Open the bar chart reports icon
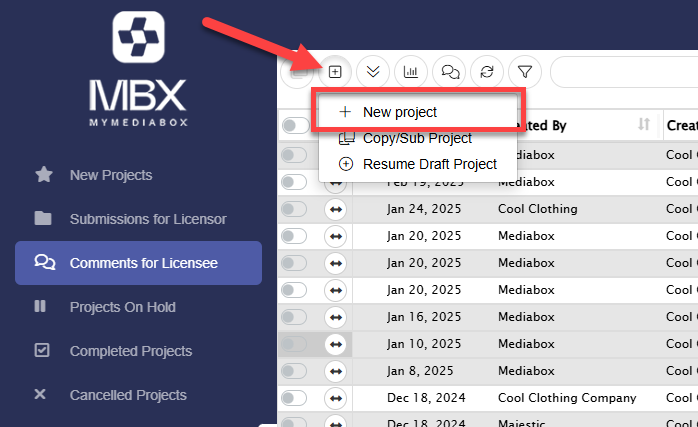Screen dimensions: 698x427 (x=411, y=72)
